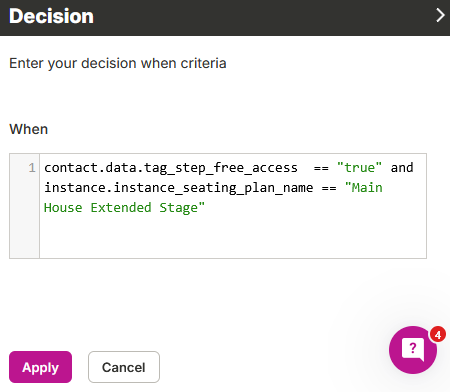Click the "true" string in the expression
Viewport: 450px width, 392px height.
point(359,168)
